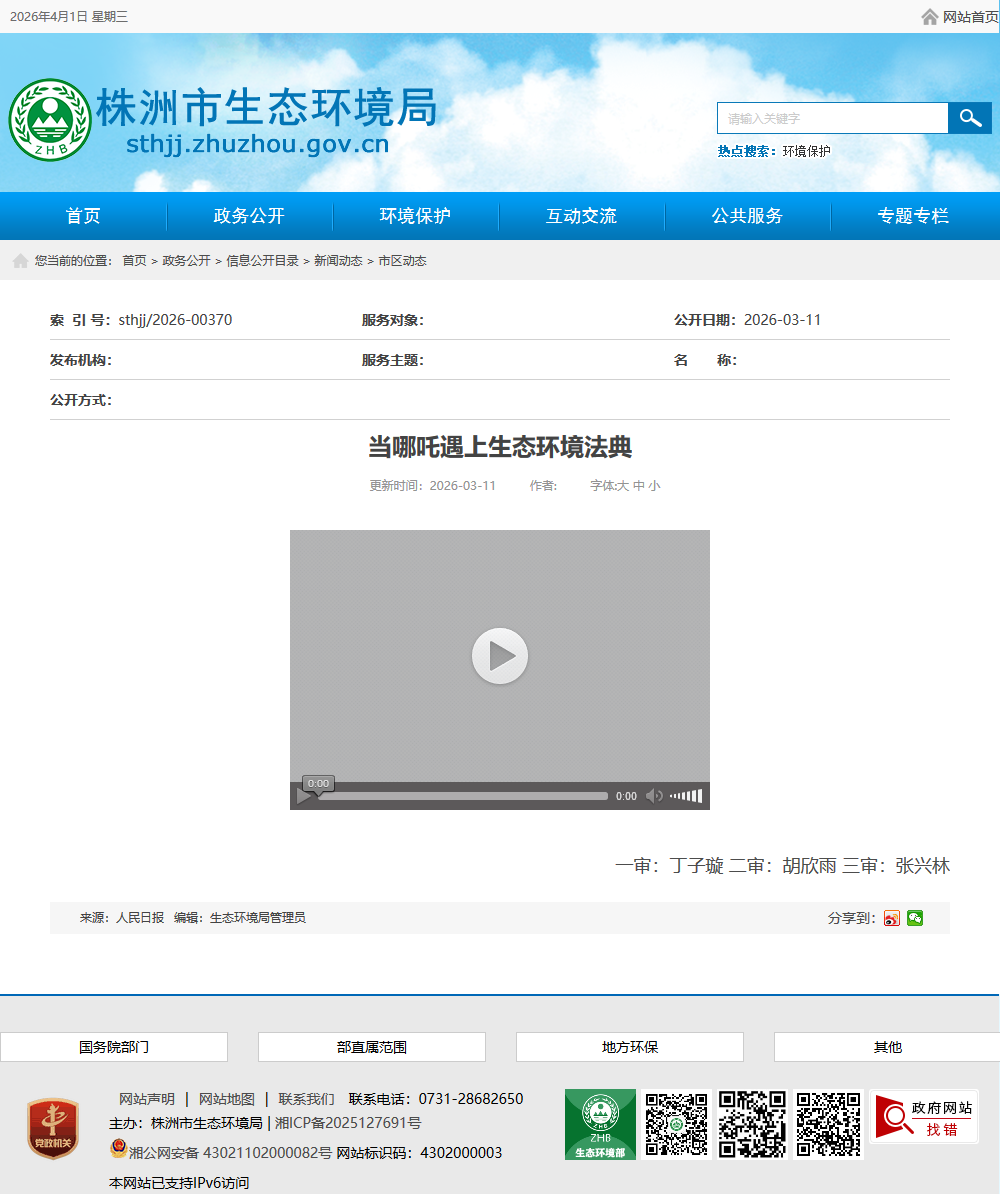1000x1194 pixels.
Task: Mute the video with speaker icon
Action: coord(654,796)
